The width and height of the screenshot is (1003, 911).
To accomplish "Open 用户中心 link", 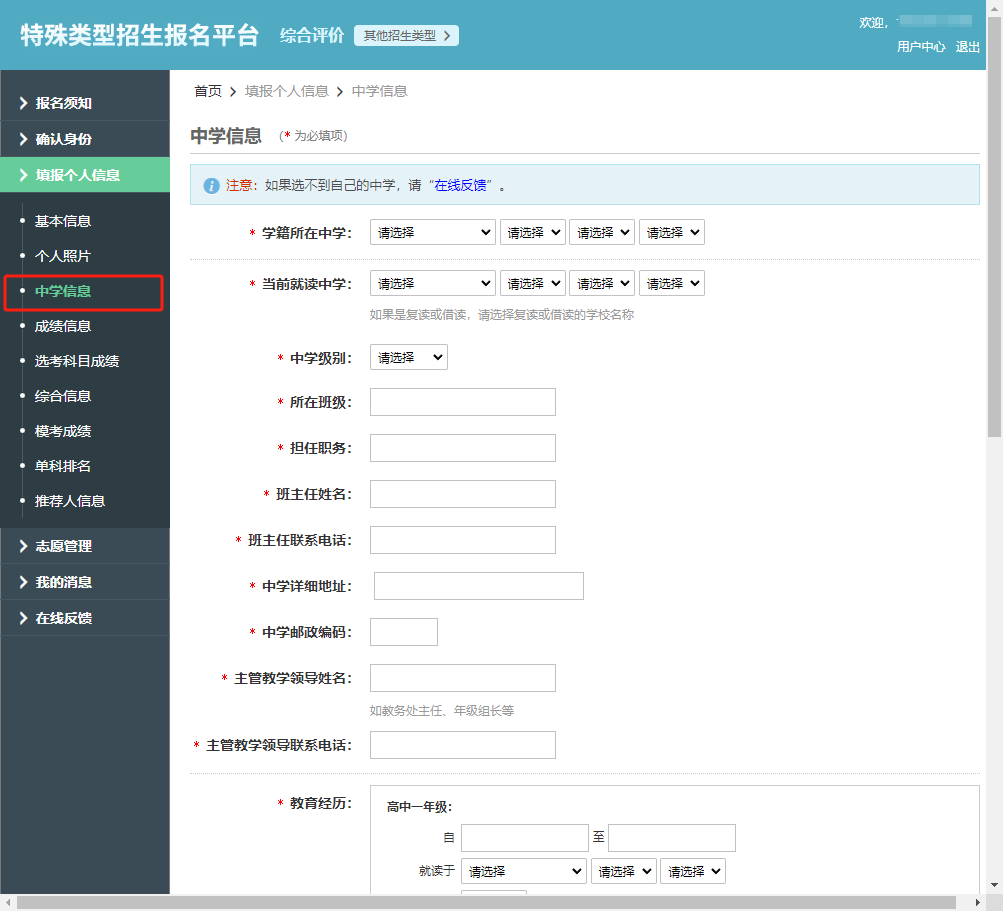I will [920, 47].
